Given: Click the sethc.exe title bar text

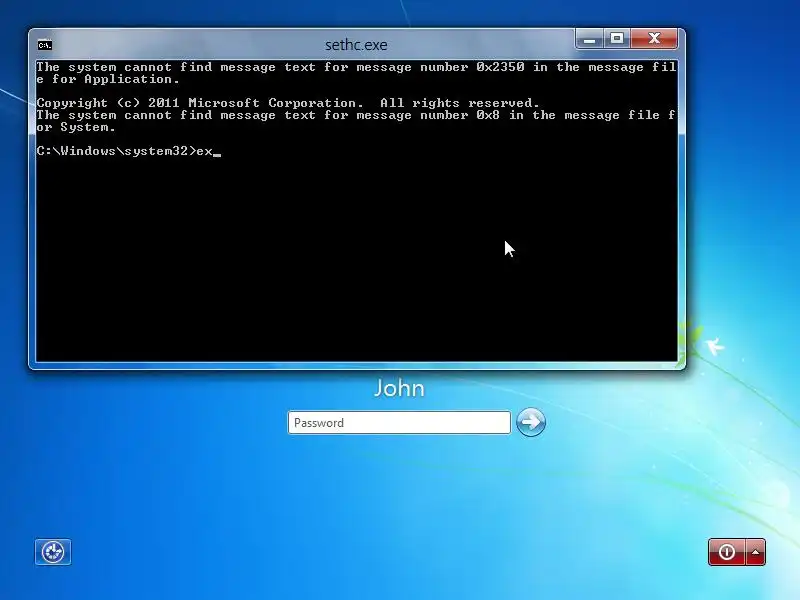Looking at the screenshot, I should (356, 45).
